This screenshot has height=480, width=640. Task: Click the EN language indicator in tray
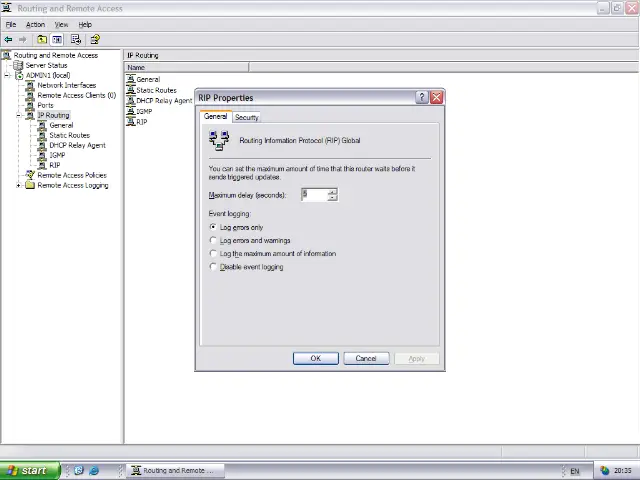[575, 471]
